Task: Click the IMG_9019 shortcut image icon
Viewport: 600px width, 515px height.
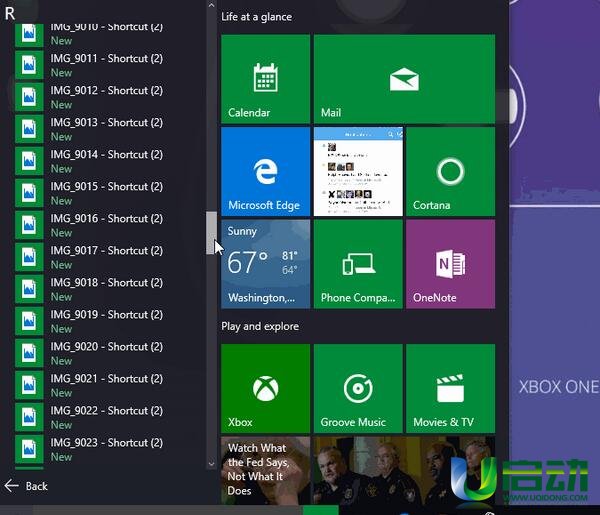Action: 29,321
